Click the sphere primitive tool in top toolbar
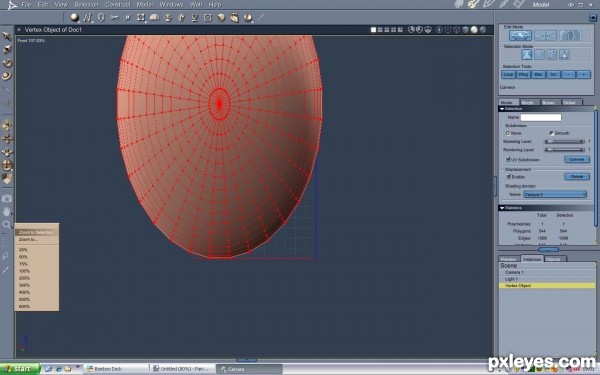The height and width of the screenshot is (375, 600). (x=75, y=17)
